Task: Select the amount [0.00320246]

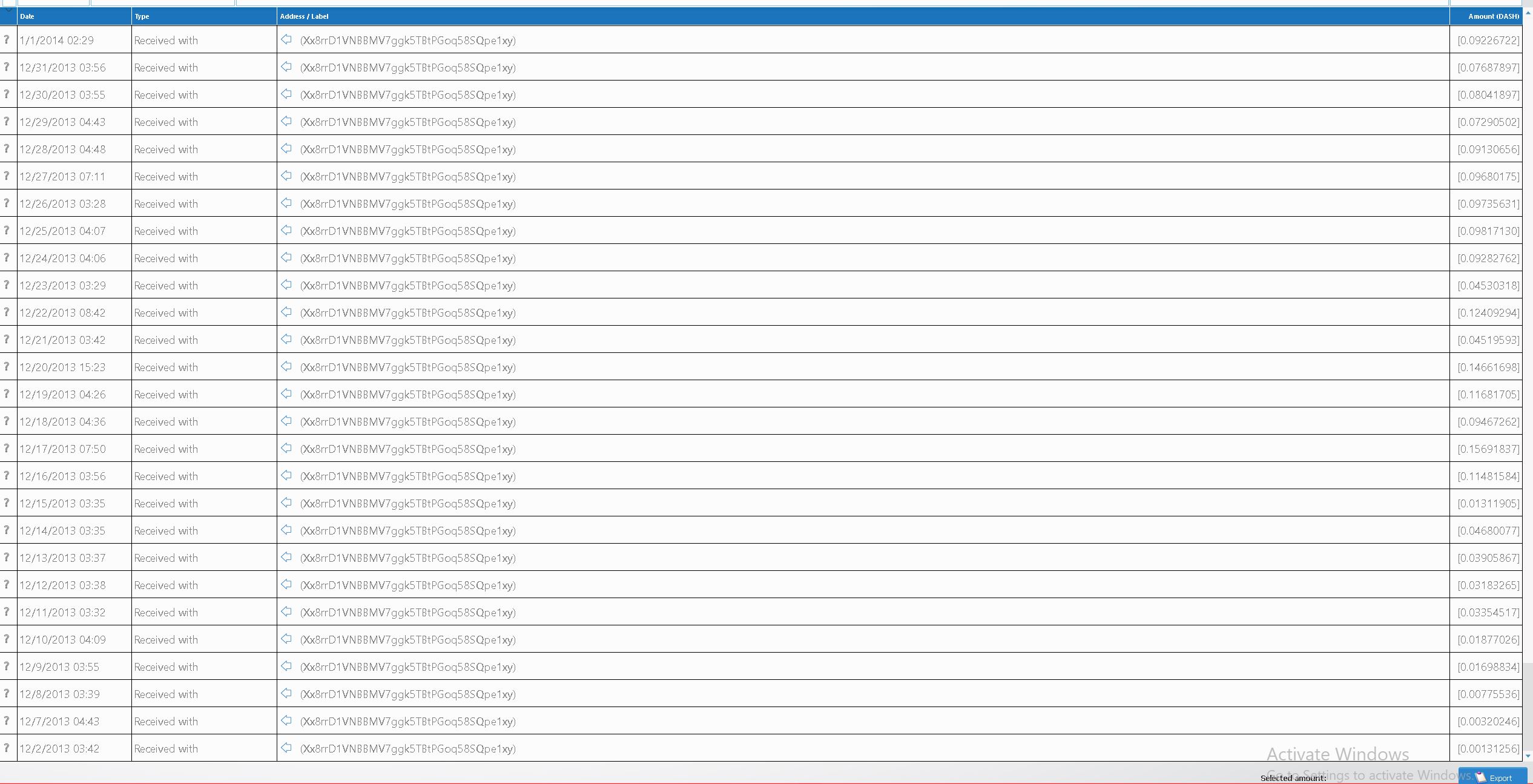Action: point(1488,722)
